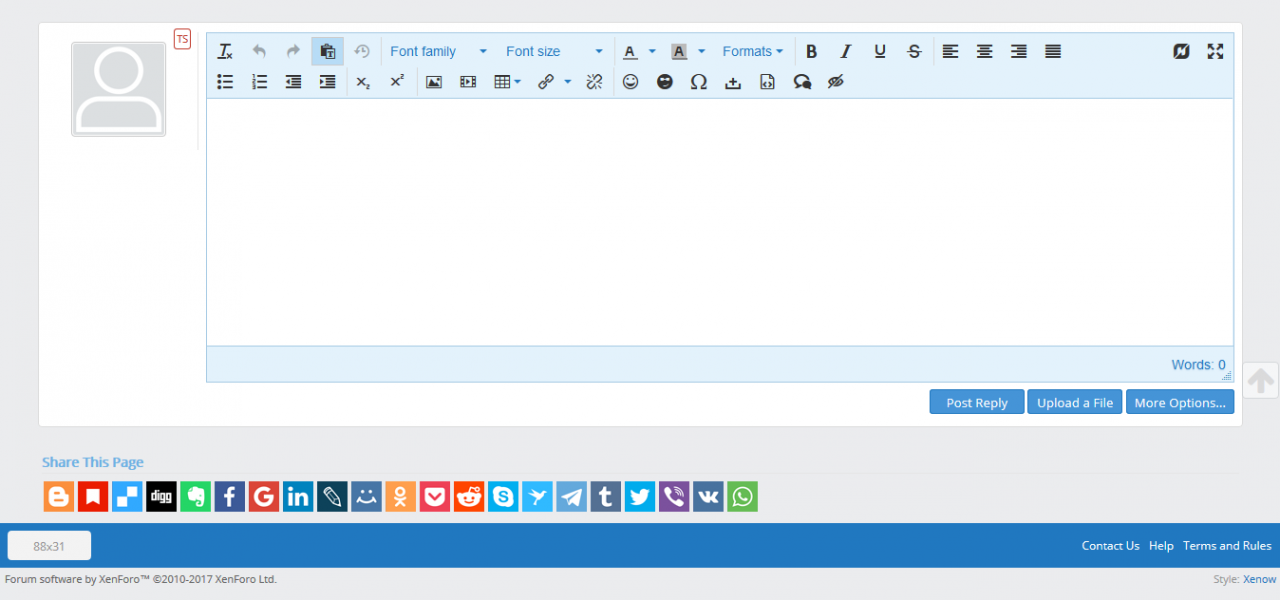Click the remove formatting icon
The width and height of the screenshot is (1280, 600).
tap(225, 52)
